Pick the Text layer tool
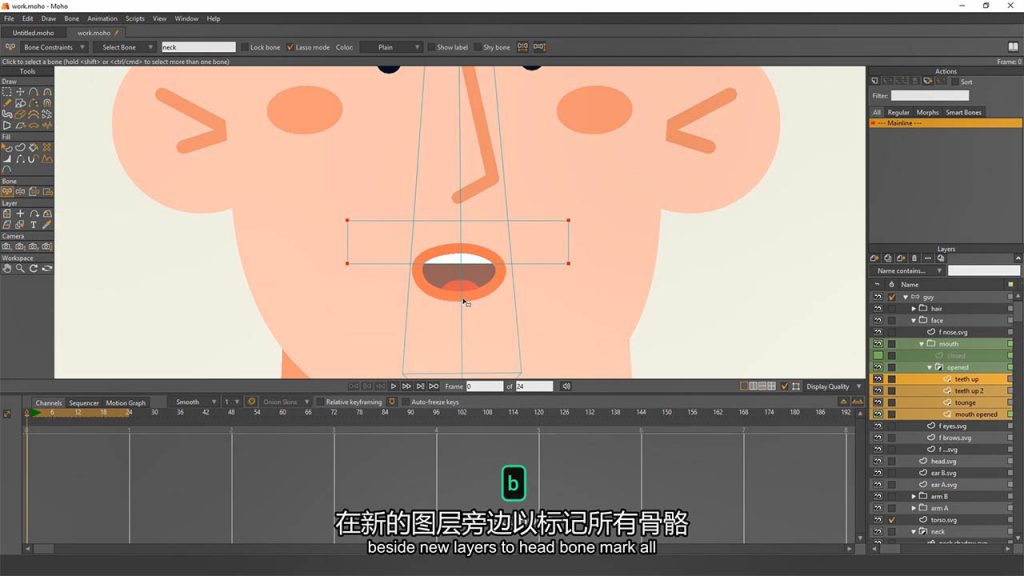The height and width of the screenshot is (576, 1024). [x=33, y=225]
